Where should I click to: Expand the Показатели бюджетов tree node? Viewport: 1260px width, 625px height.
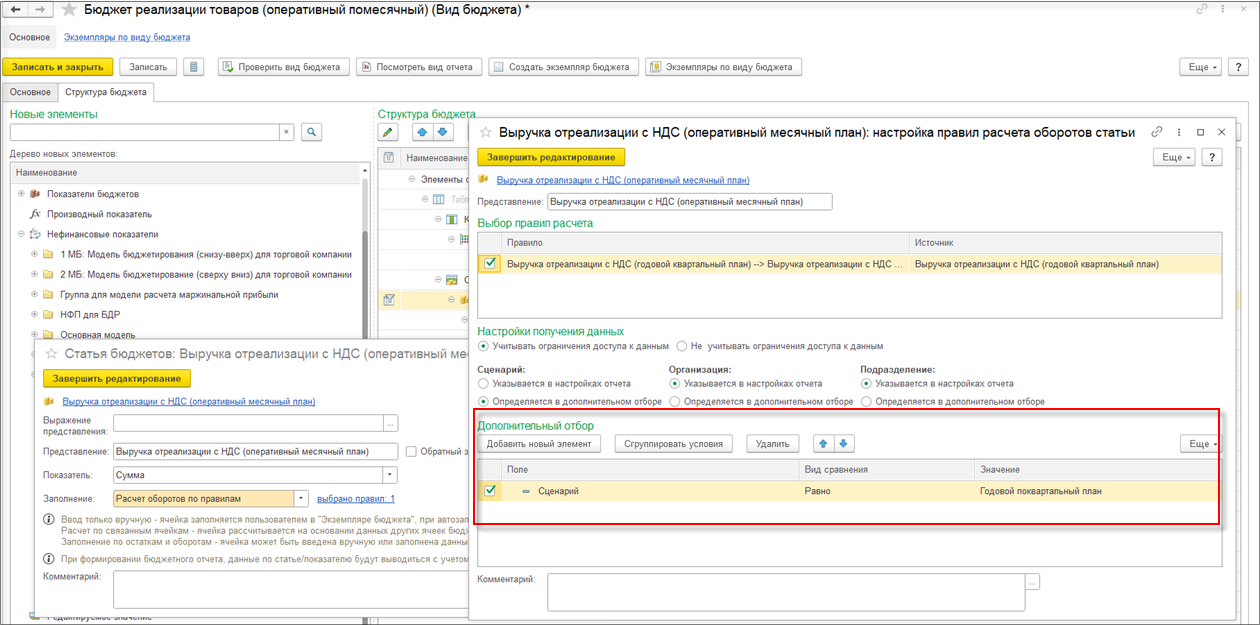[x=20, y=194]
